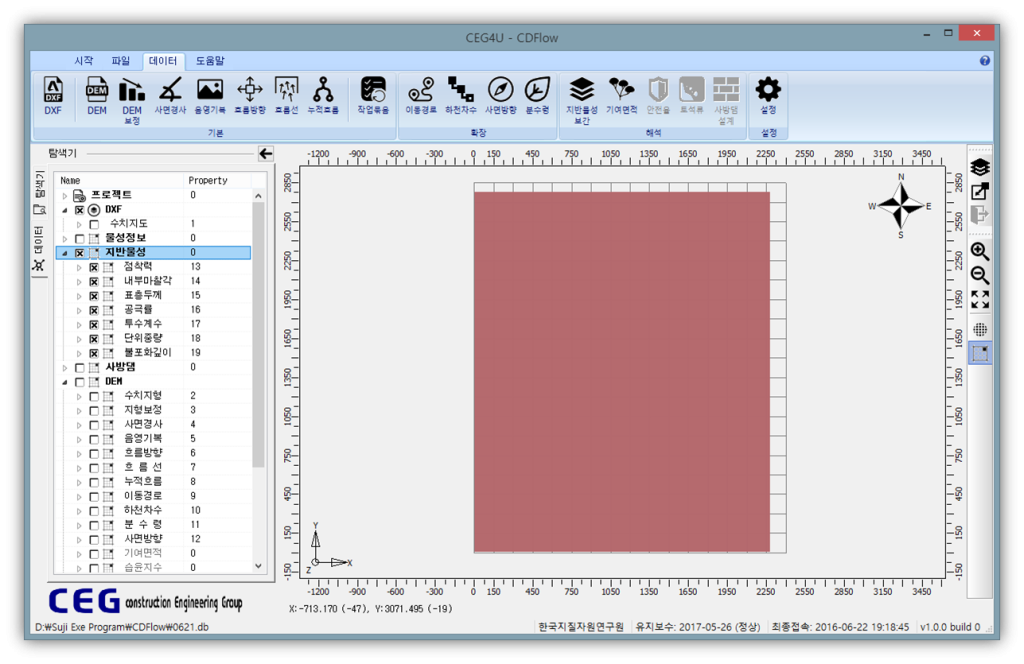Image resolution: width=1024 pixels, height=664 pixels.
Task: Select the 분 수 령 tree row
Action: (x=153, y=524)
